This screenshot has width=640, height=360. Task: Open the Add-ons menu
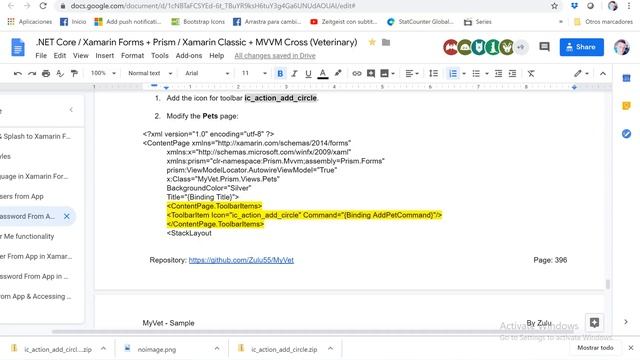pyautogui.click(x=189, y=56)
